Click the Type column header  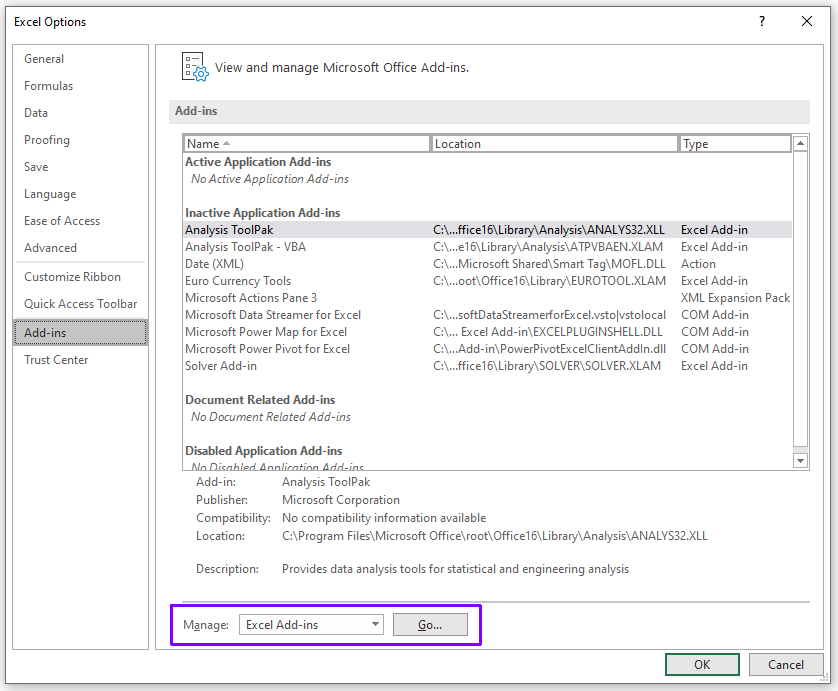735,144
